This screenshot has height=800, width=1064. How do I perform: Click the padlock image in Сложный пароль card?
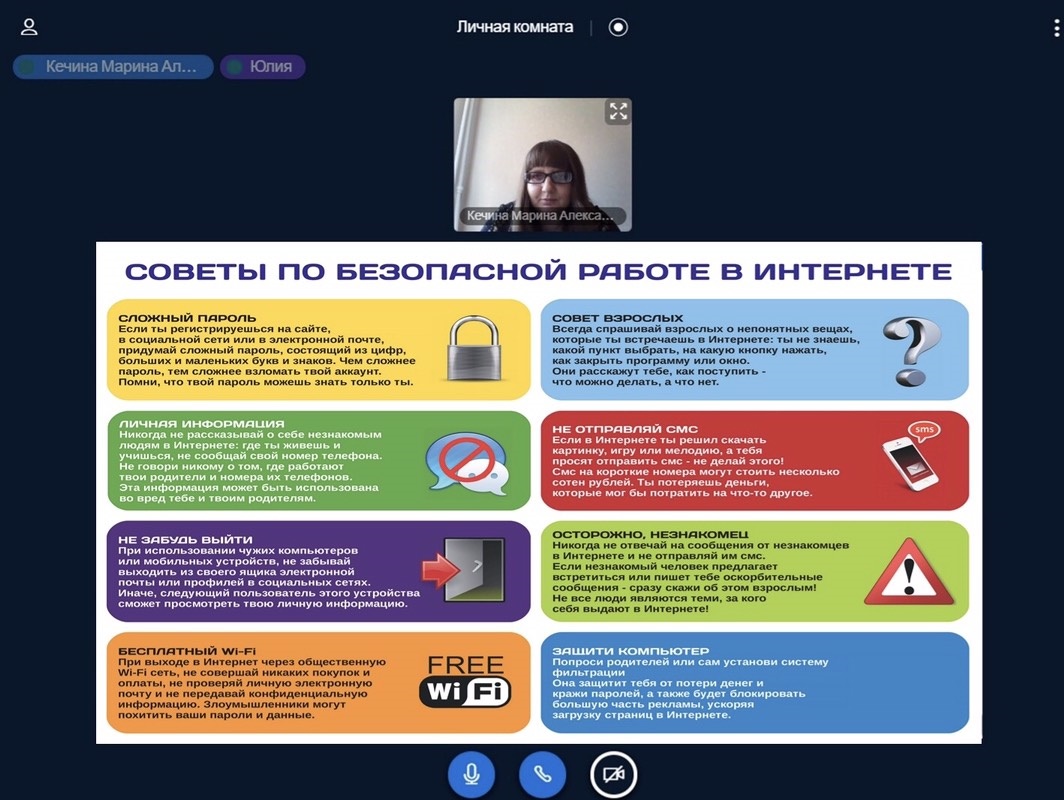pos(474,348)
